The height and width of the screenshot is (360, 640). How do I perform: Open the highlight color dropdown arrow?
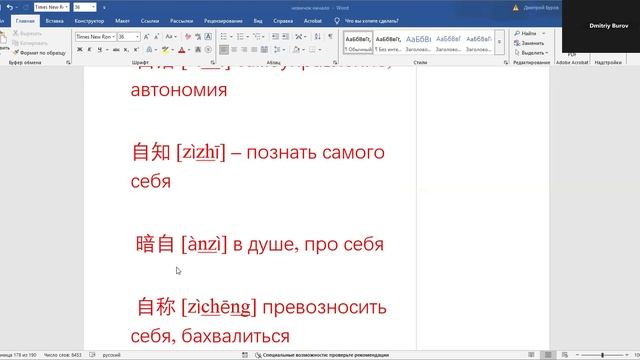[x=172, y=50]
